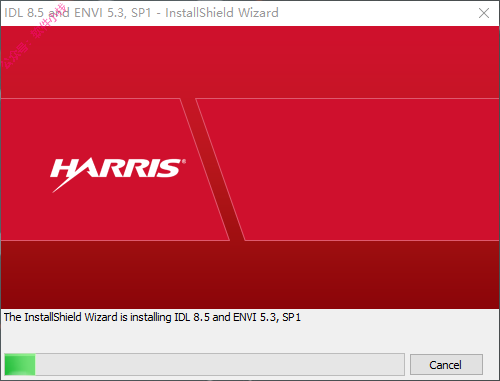Click the window title "IDL 8.5 and ENVI 5.3, SP1 - InstallShield Wizard"
This screenshot has height=381, width=500.
[141, 13]
